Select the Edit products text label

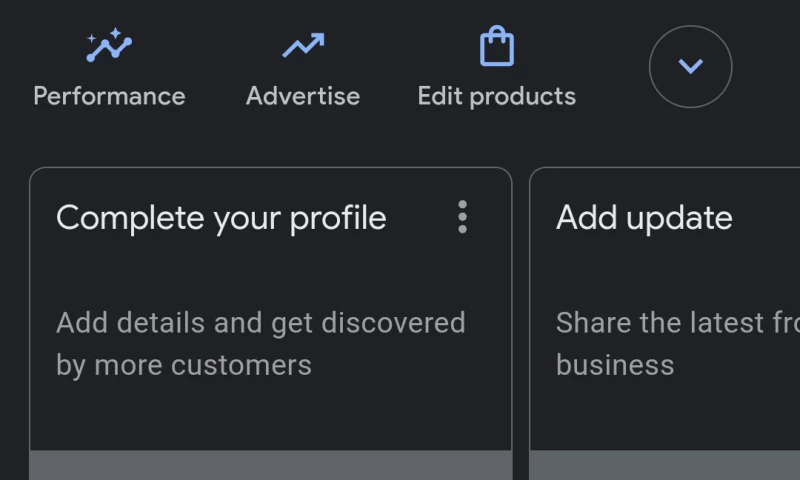pyautogui.click(x=496, y=96)
